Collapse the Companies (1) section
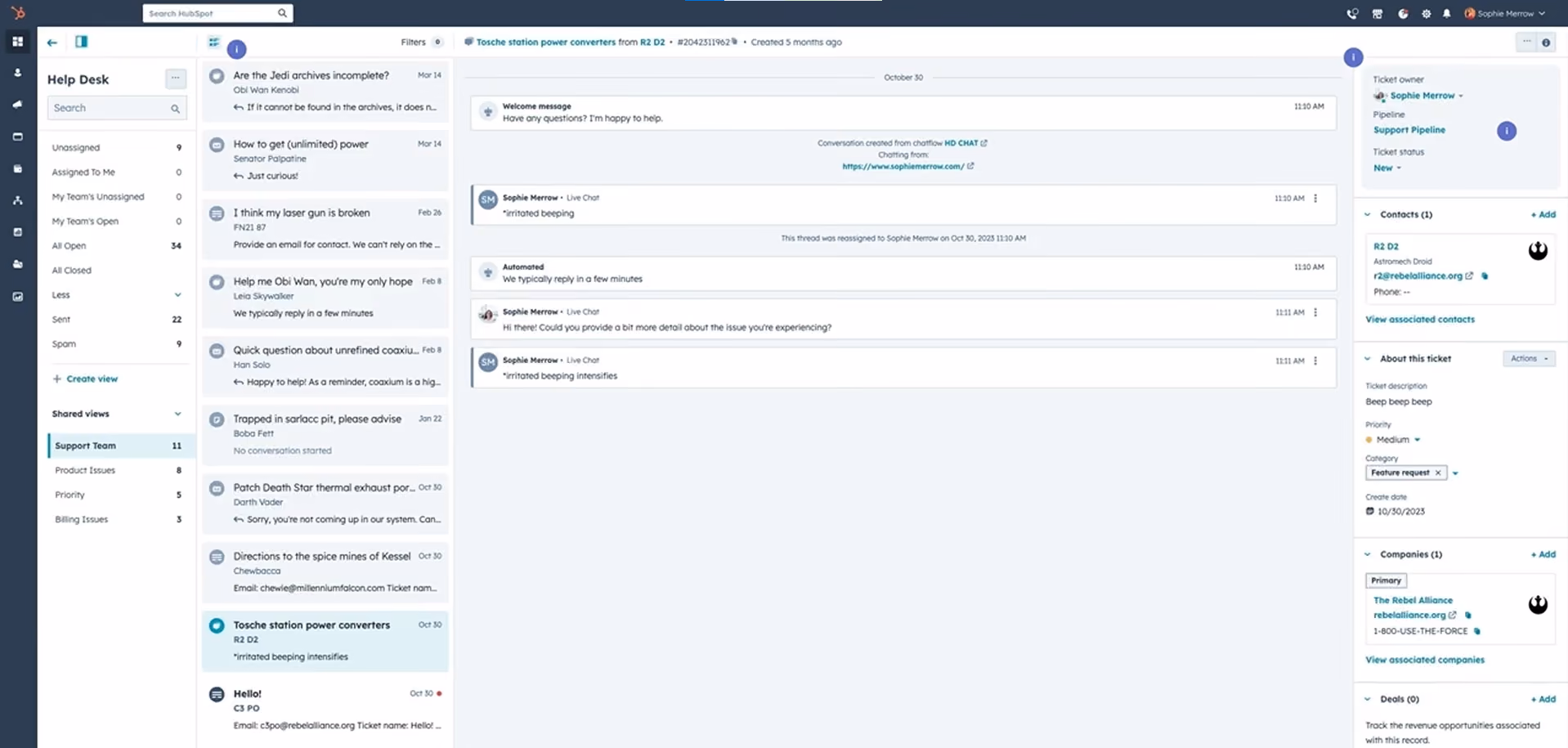The width and height of the screenshot is (1568, 748). click(x=1368, y=555)
